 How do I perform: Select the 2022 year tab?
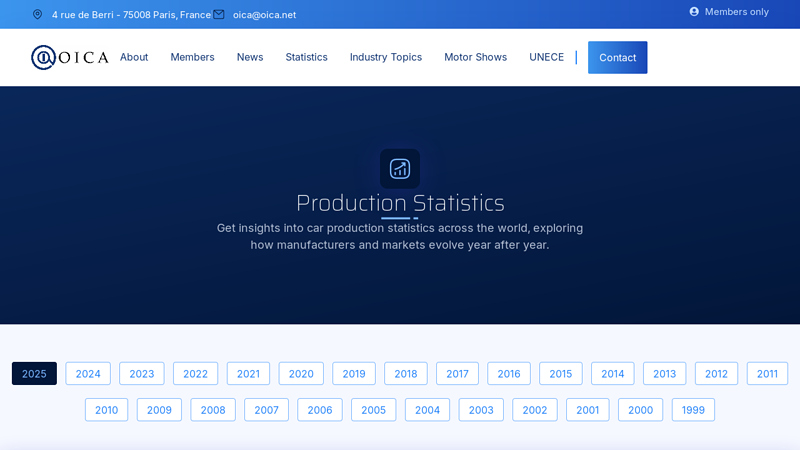[195, 373]
